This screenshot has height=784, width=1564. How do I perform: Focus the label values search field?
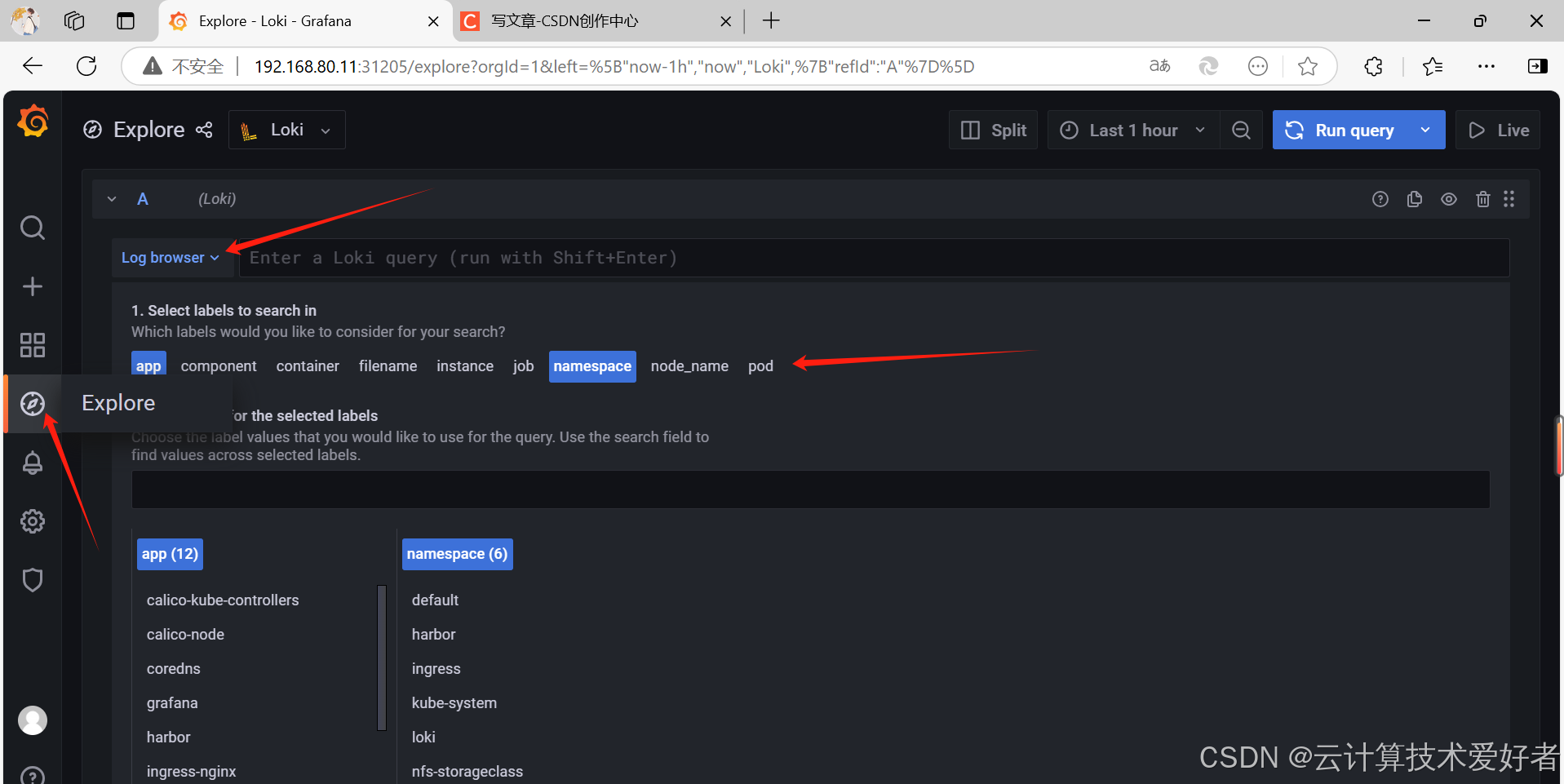point(810,489)
